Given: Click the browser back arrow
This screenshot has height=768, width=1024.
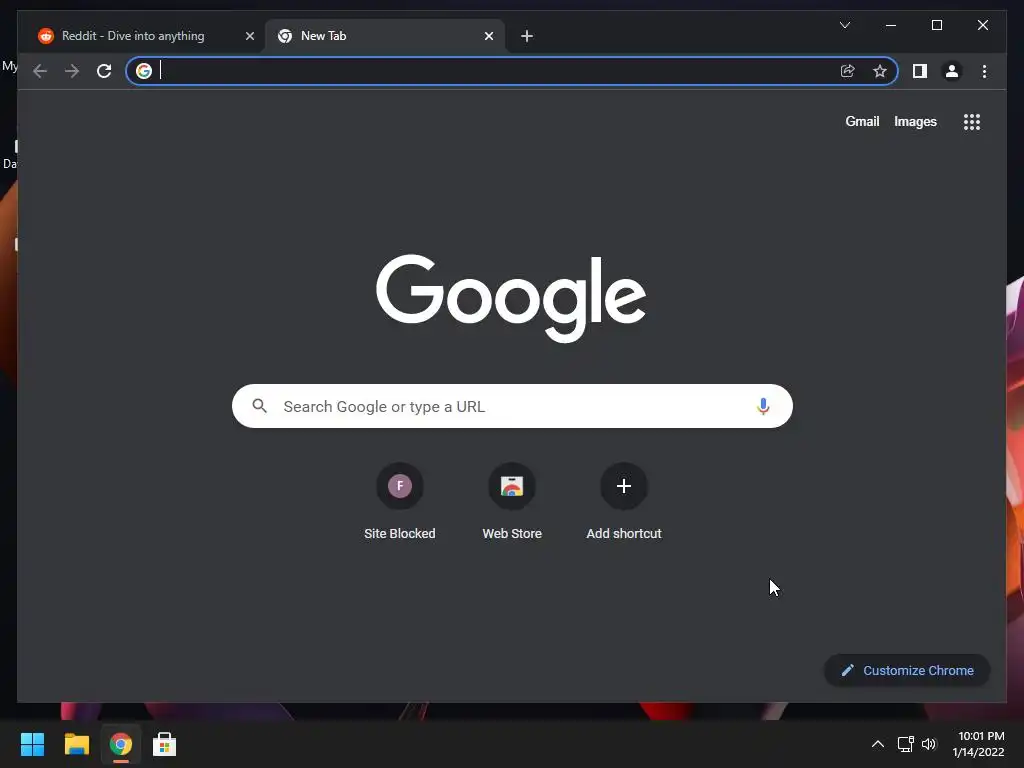Looking at the screenshot, I should pos(40,71).
